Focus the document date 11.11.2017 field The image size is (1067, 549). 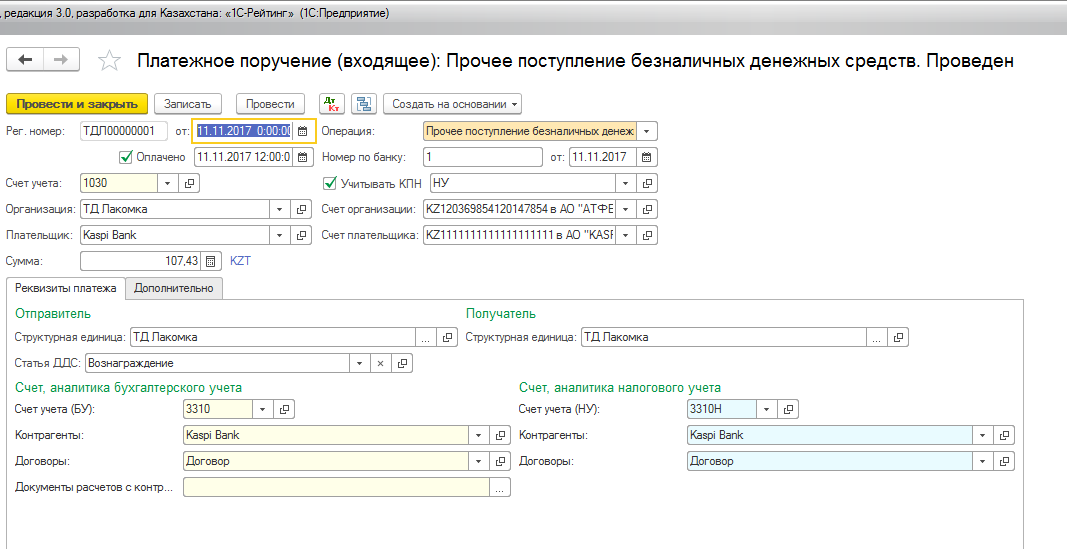[x=244, y=131]
